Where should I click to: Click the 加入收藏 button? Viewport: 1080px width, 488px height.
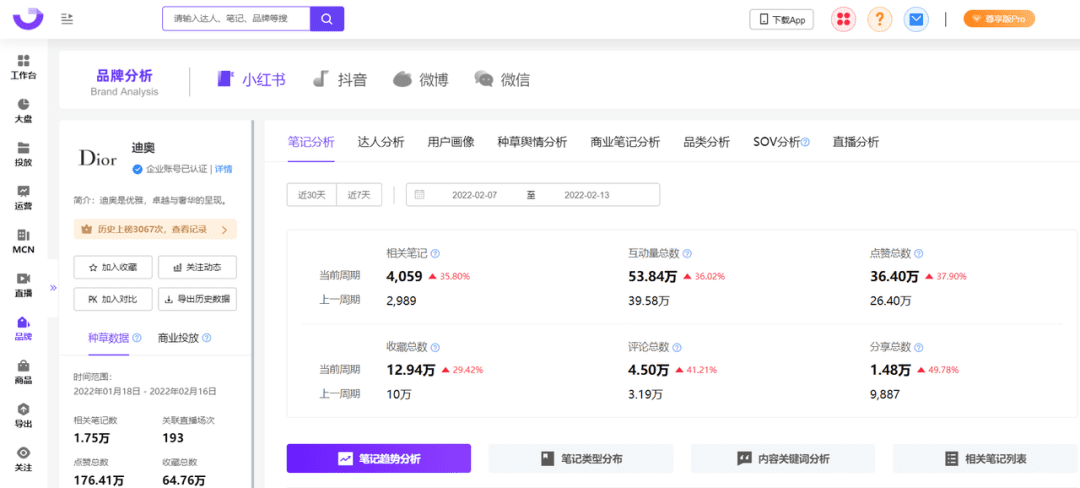113,267
